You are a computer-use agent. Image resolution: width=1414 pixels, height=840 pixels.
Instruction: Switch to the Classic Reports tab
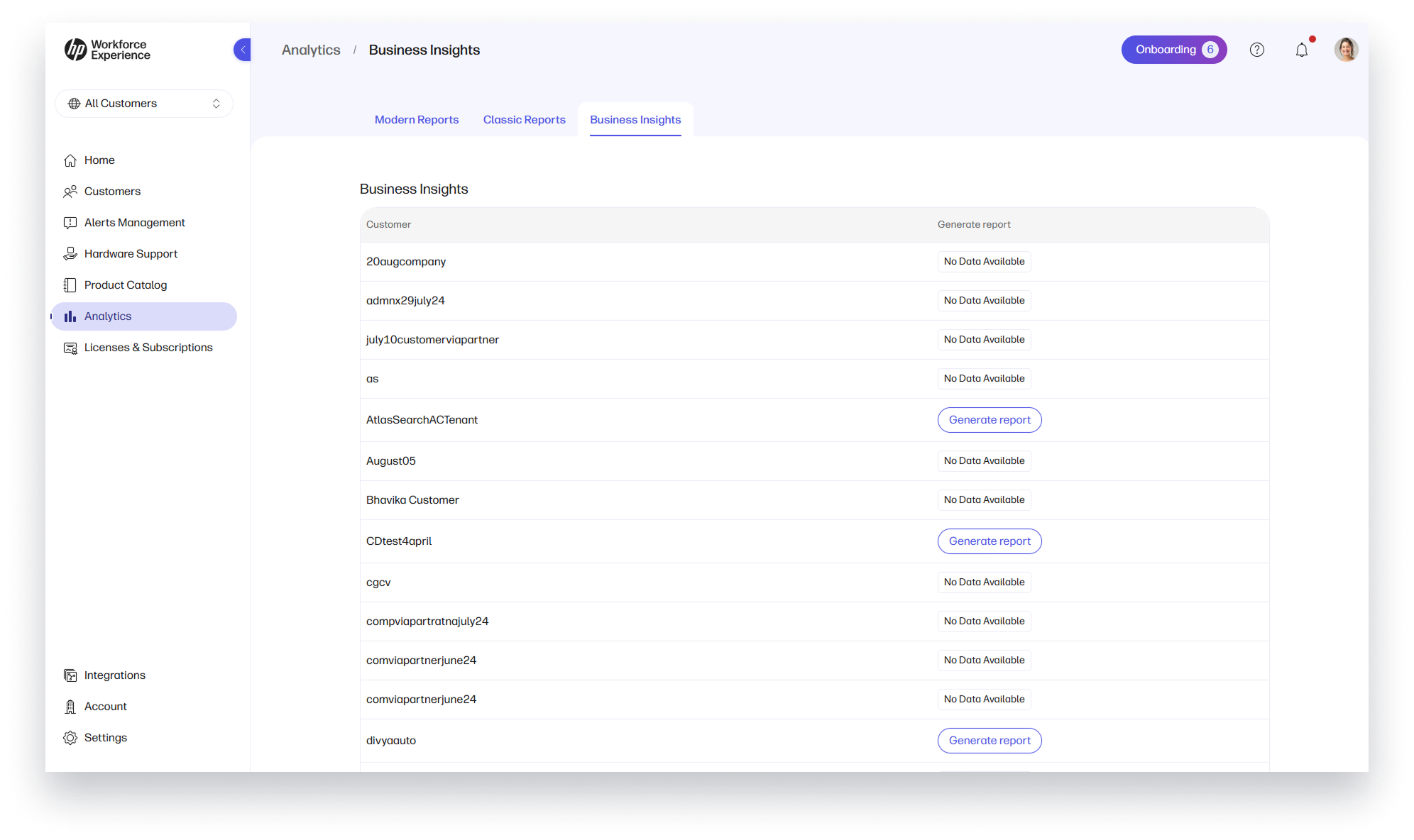(x=525, y=119)
